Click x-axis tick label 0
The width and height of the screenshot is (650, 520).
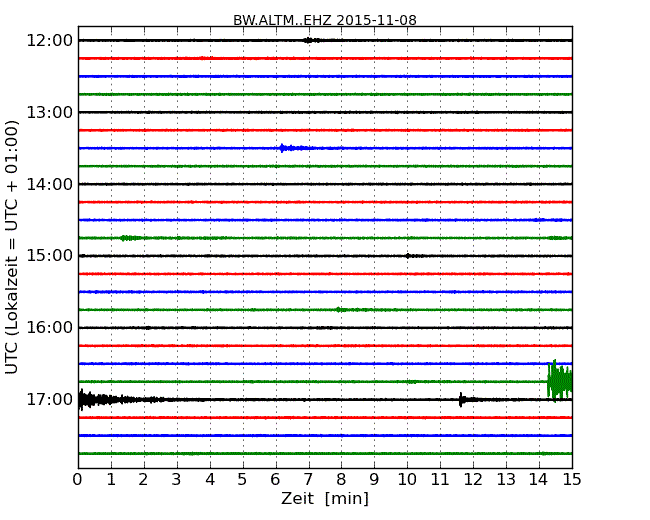tap(78, 480)
